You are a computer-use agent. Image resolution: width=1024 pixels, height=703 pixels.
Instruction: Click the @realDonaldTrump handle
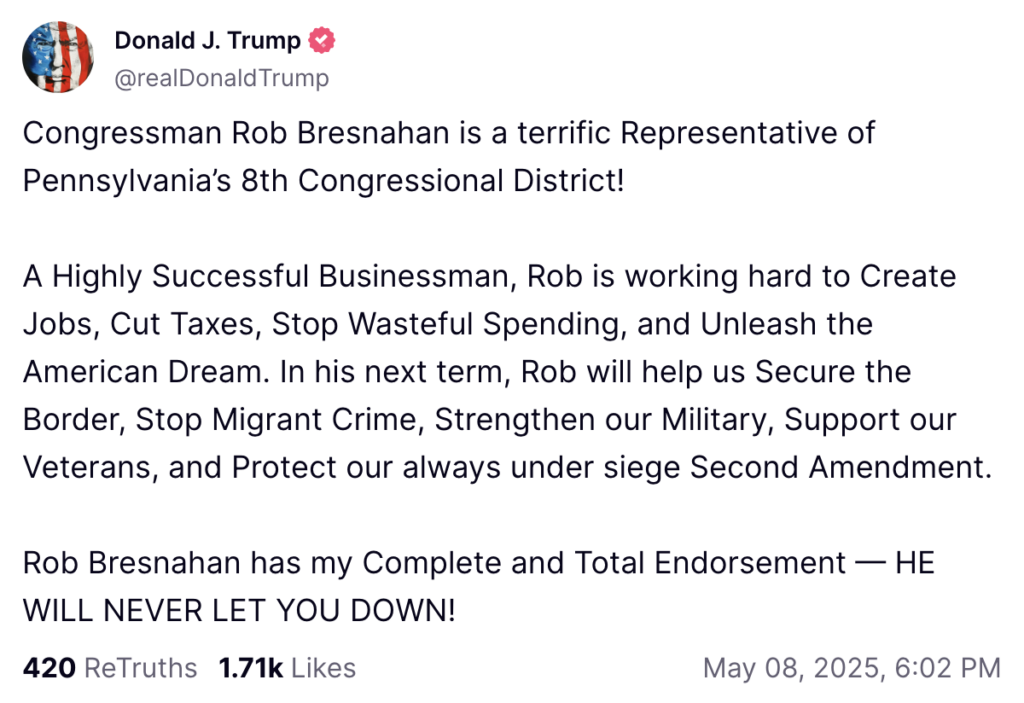222,78
